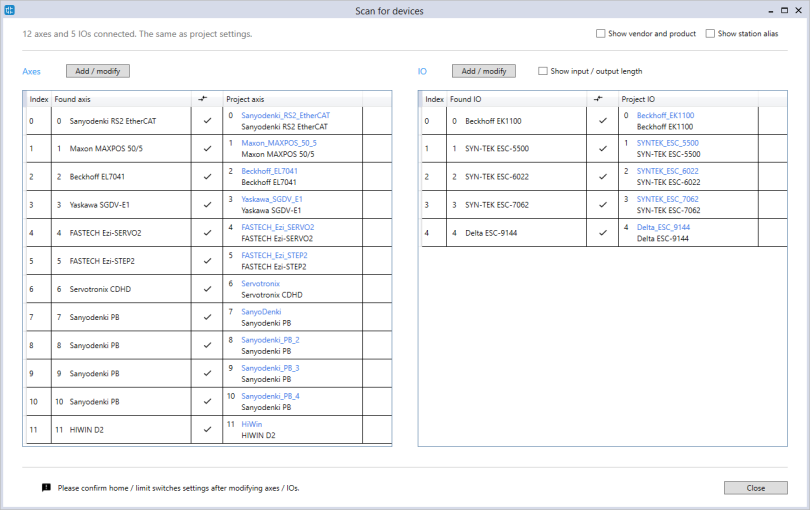Open the SYNTEK_ESC_5500 project IO link
The image size is (810, 510).
coord(667,143)
